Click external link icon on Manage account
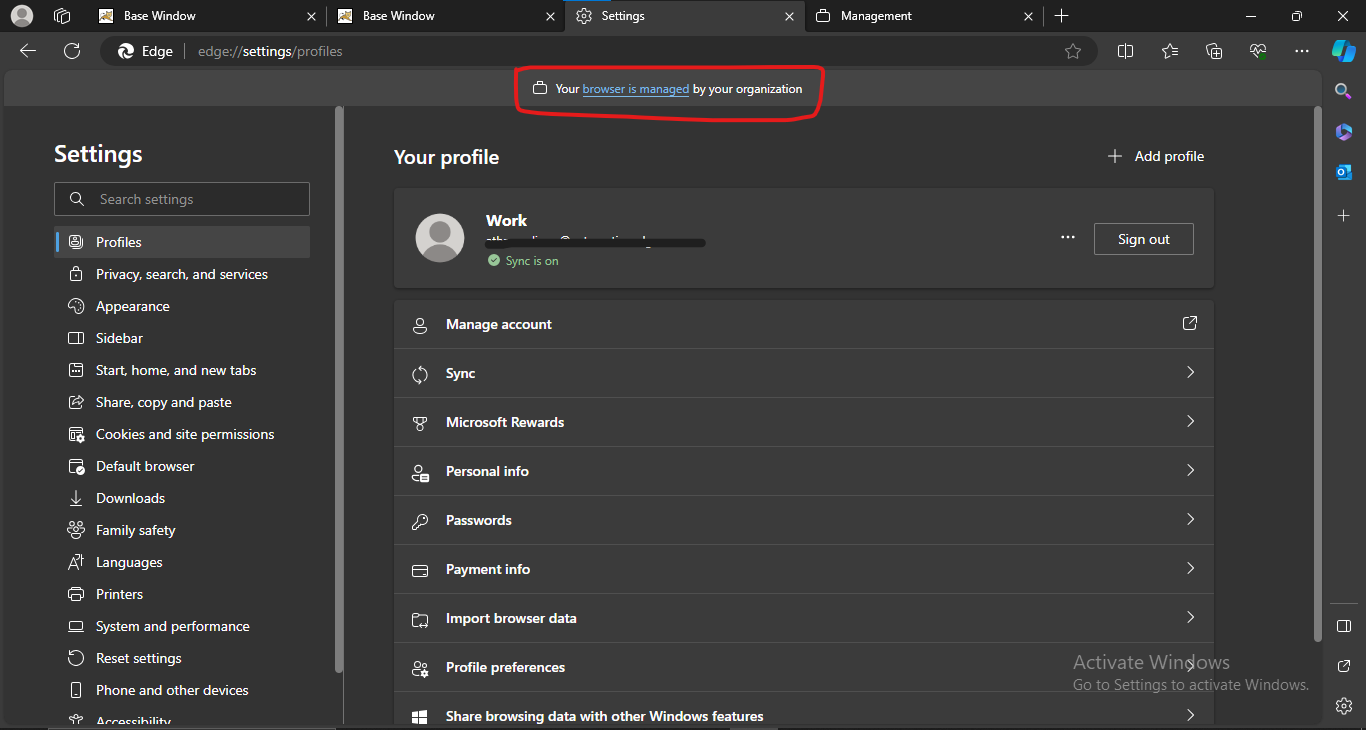This screenshot has height=730, width=1366. (1190, 323)
